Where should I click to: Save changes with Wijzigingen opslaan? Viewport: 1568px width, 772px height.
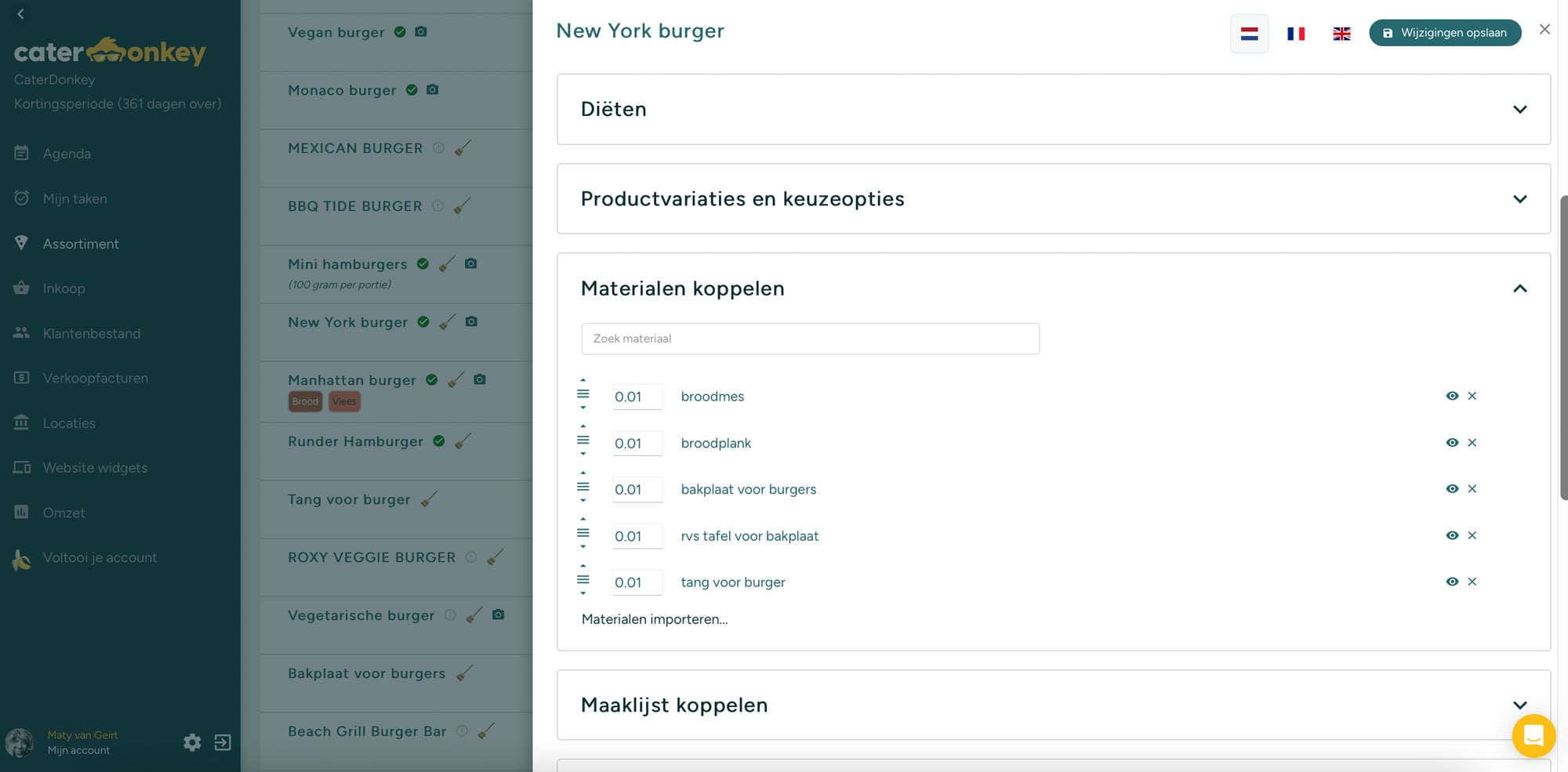click(1444, 33)
